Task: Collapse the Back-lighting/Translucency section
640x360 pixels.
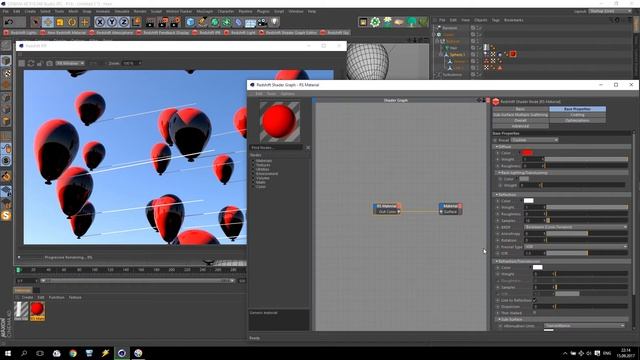Action: [499, 173]
